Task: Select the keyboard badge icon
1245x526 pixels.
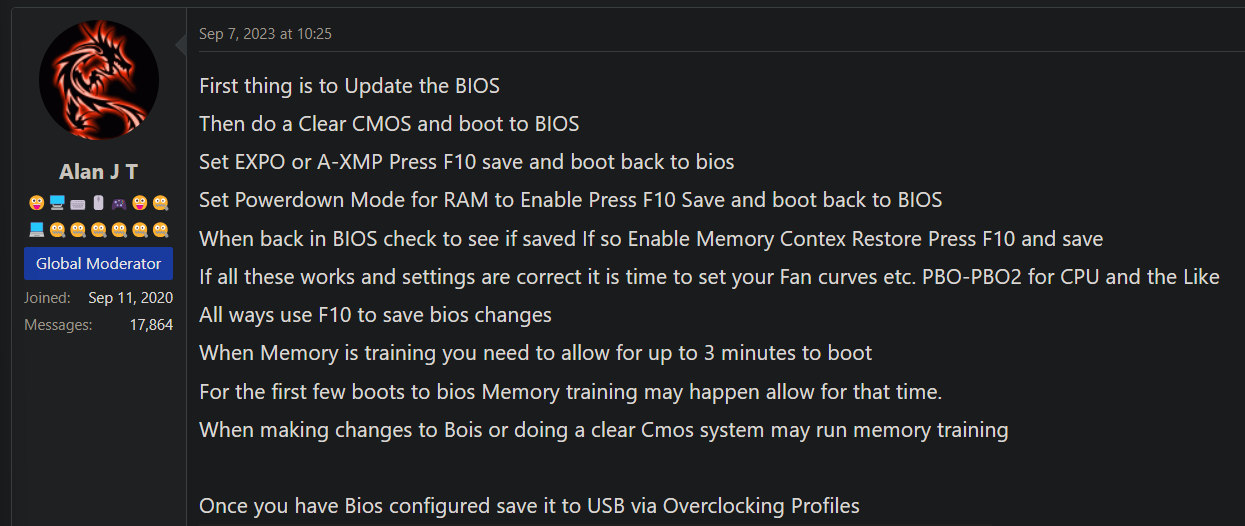Action: (x=78, y=205)
